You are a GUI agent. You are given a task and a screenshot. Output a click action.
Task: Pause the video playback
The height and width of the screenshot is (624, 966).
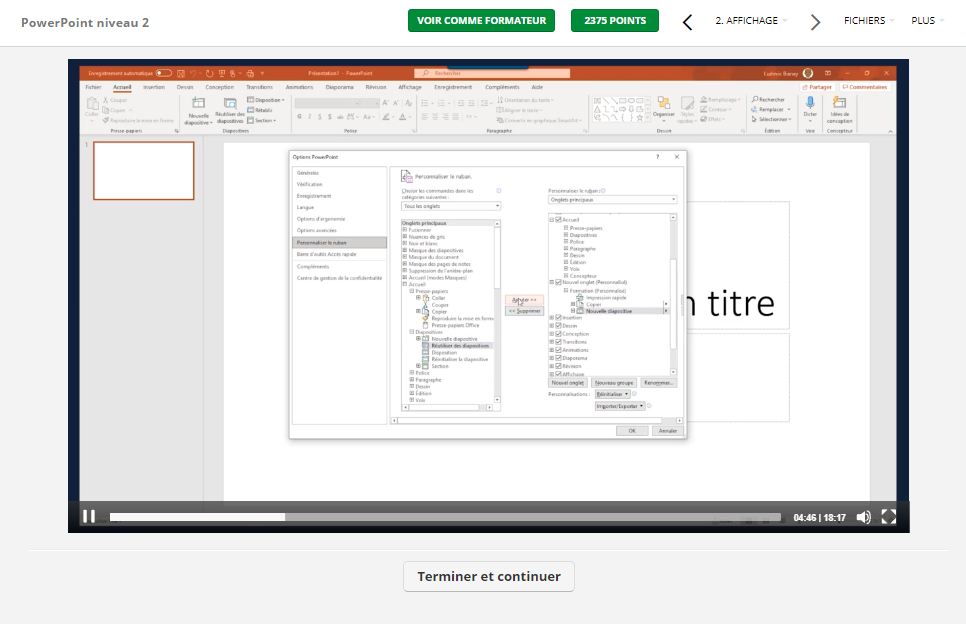click(89, 517)
